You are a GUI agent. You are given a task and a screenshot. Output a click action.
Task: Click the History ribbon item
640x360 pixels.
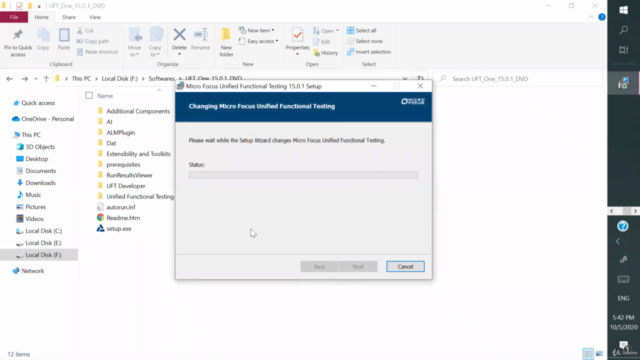[326, 53]
